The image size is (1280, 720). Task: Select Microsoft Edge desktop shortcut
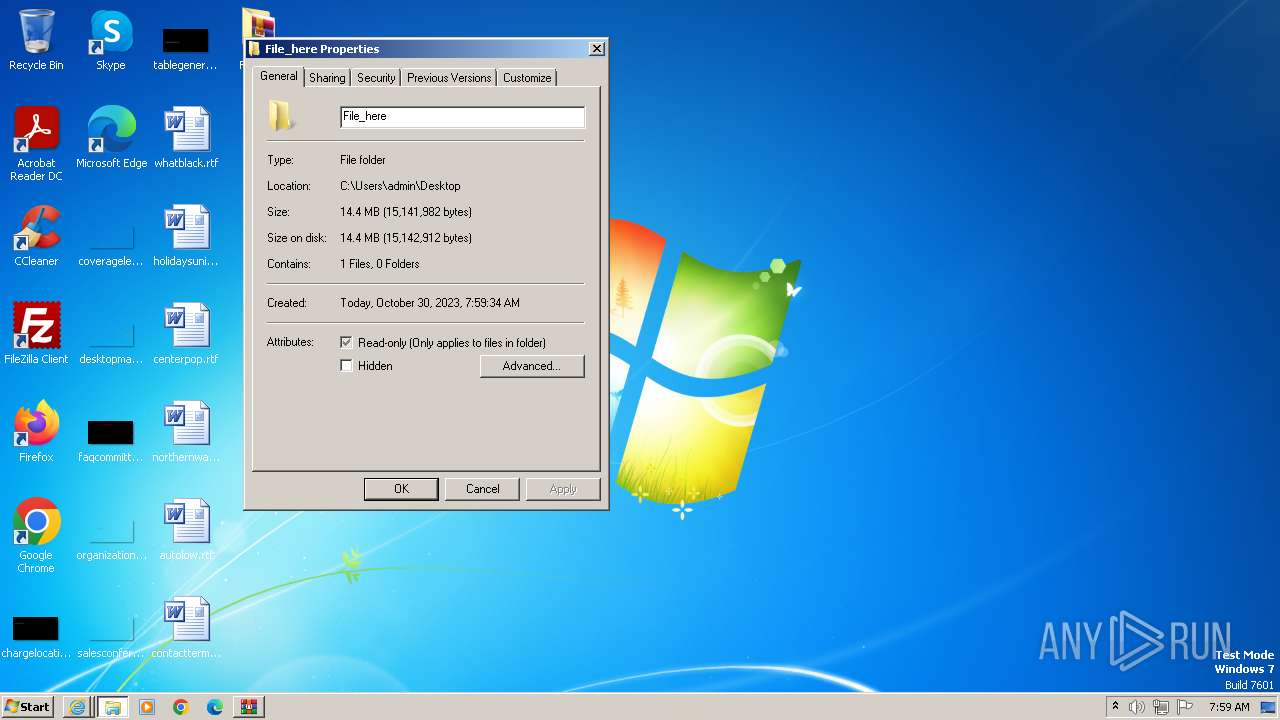pyautogui.click(x=111, y=138)
